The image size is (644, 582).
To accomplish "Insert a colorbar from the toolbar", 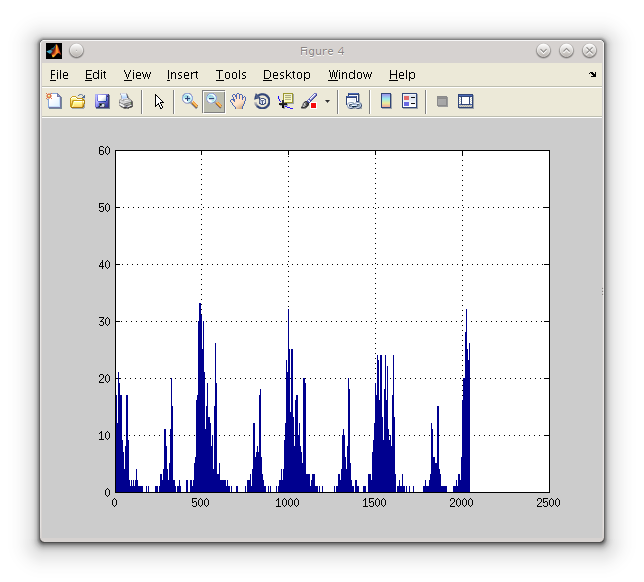I will tap(386, 101).
